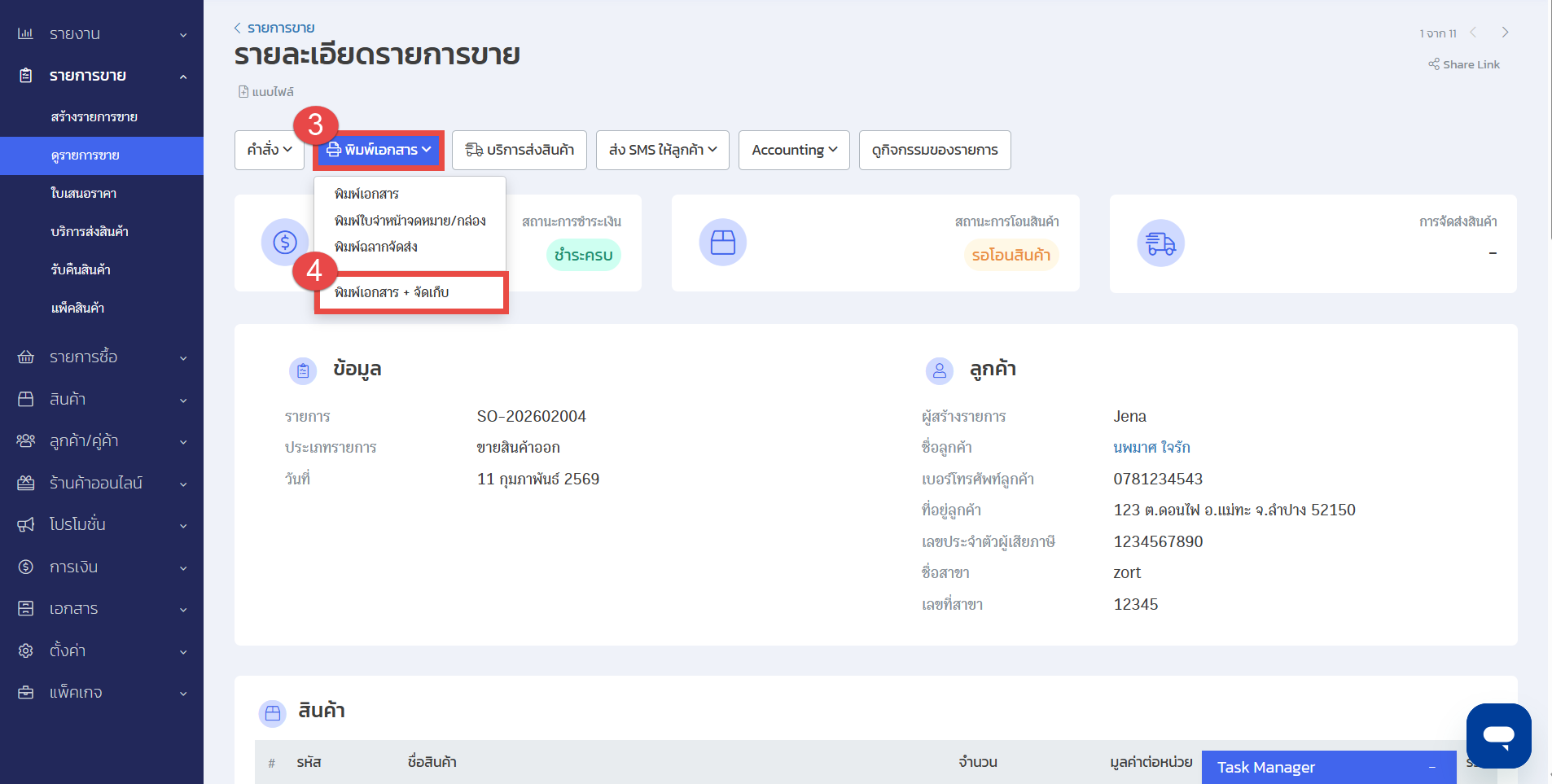Click the delivery truck status icon
The image size is (1552, 784).
(1160, 243)
